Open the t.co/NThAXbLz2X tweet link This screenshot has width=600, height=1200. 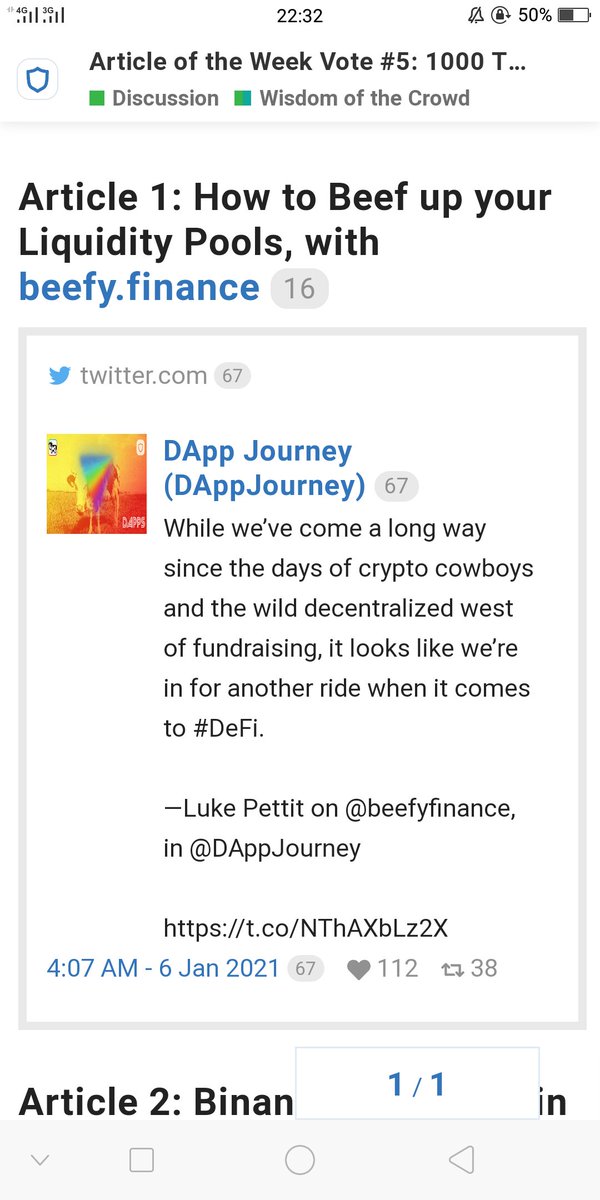[x=306, y=928]
